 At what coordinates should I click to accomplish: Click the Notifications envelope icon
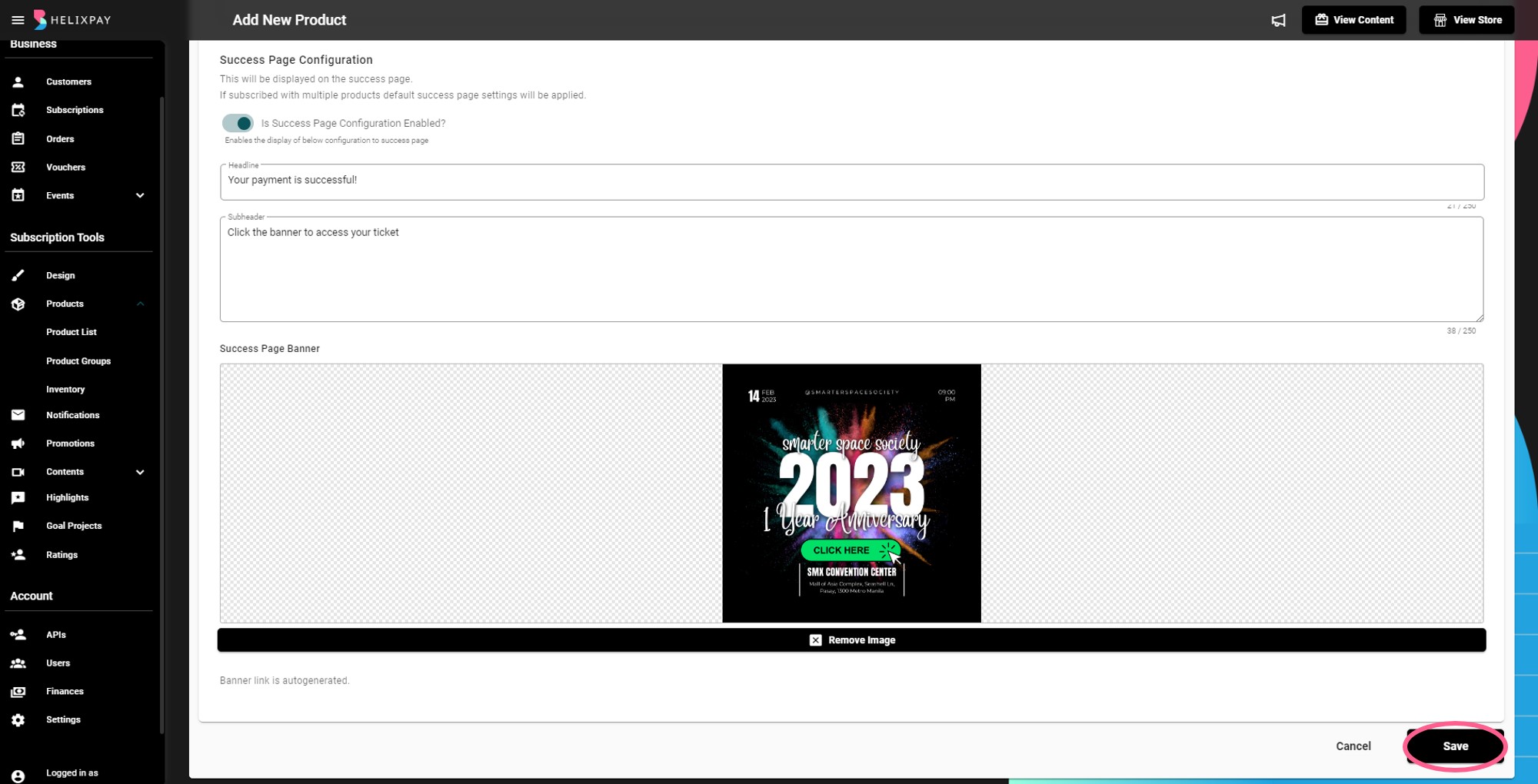[18, 415]
